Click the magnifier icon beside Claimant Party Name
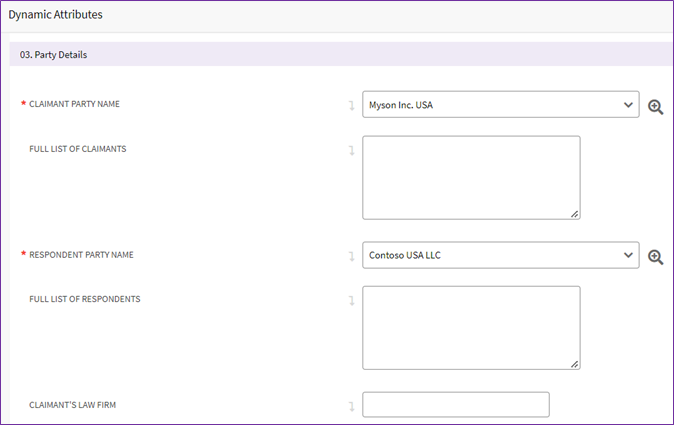674x425 pixels. [656, 106]
